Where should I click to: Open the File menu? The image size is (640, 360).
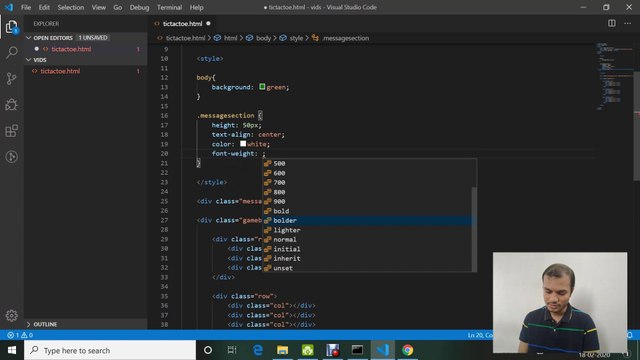point(26,7)
